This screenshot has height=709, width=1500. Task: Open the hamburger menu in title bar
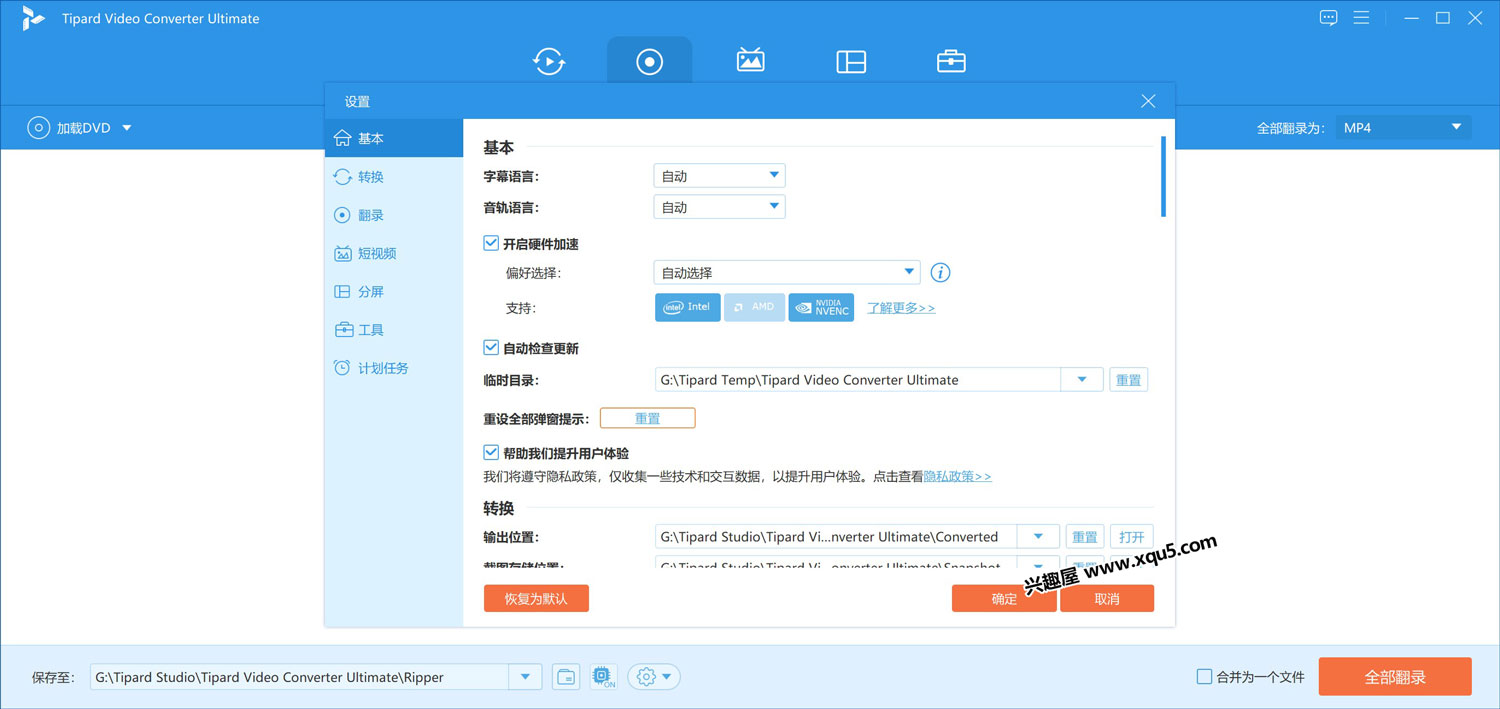pyautogui.click(x=1361, y=18)
